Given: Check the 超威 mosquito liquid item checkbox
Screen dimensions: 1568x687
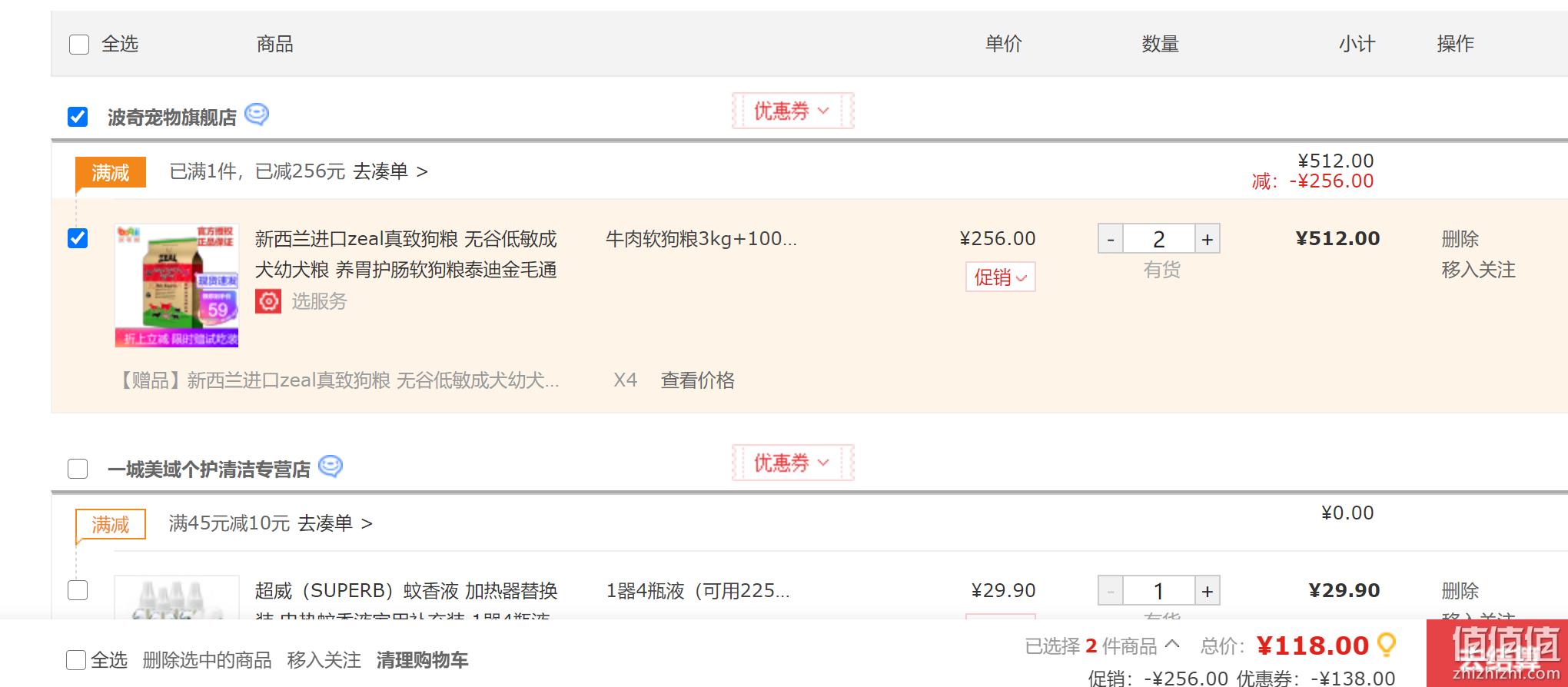Looking at the screenshot, I should coord(78,590).
